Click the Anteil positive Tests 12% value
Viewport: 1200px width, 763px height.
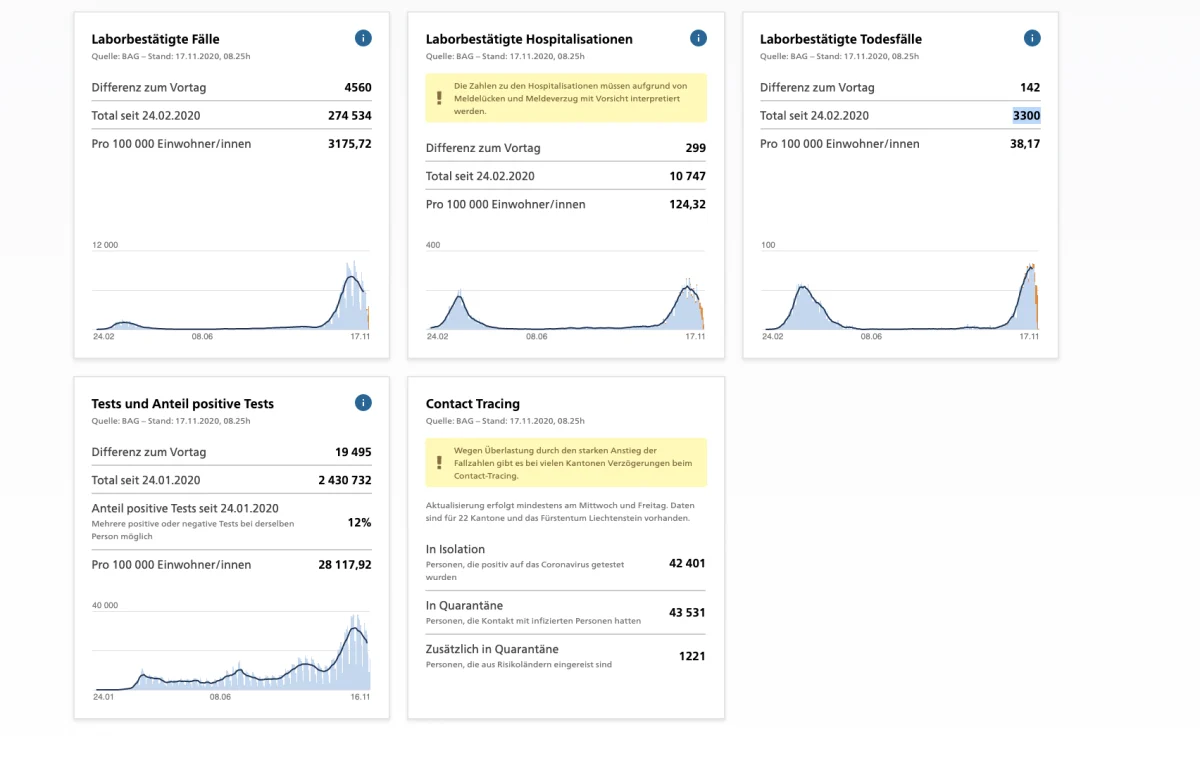pyautogui.click(x=359, y=522)
